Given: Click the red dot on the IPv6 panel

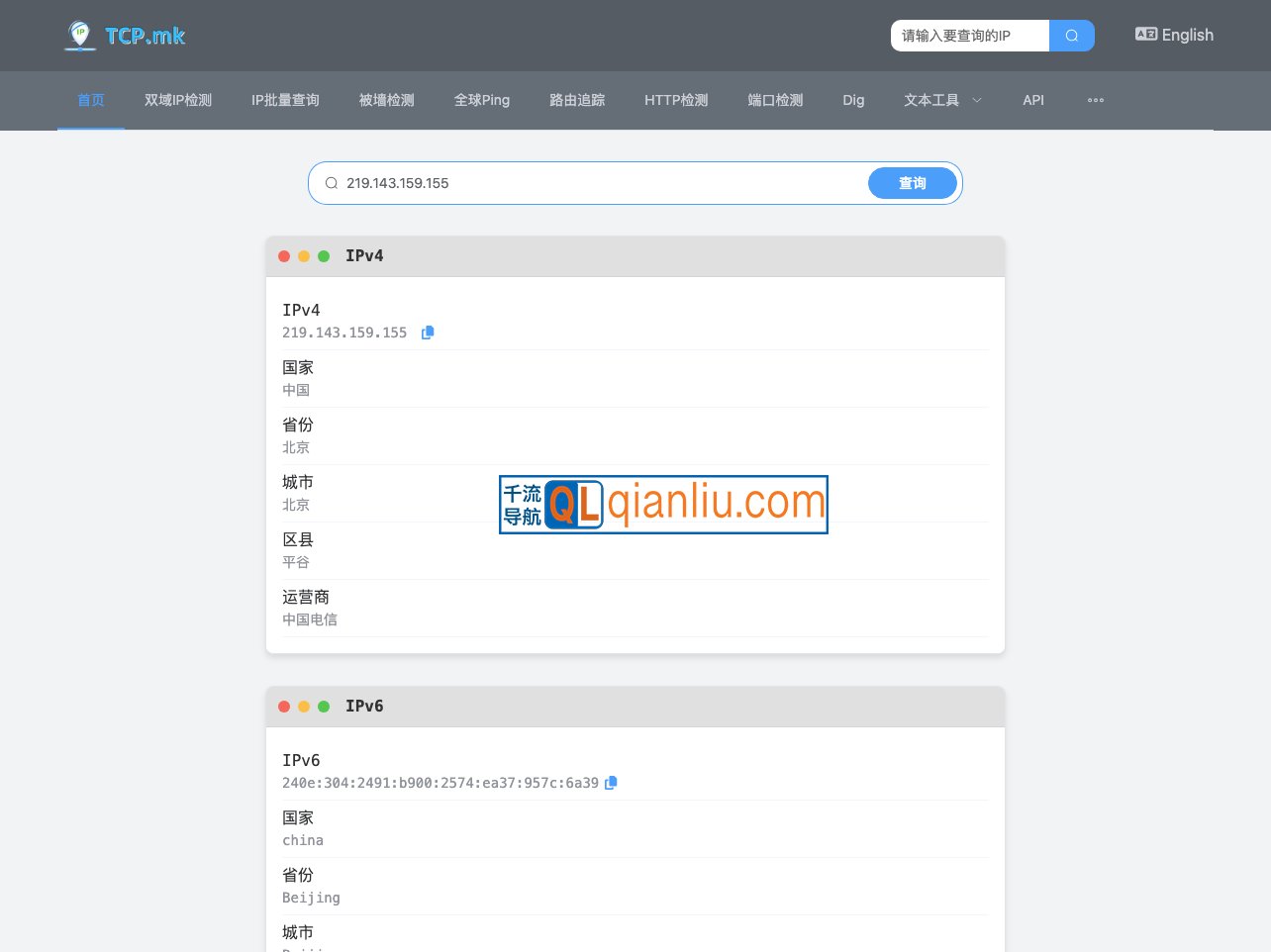Looking at the screenshot, I should tap(284, 706).
